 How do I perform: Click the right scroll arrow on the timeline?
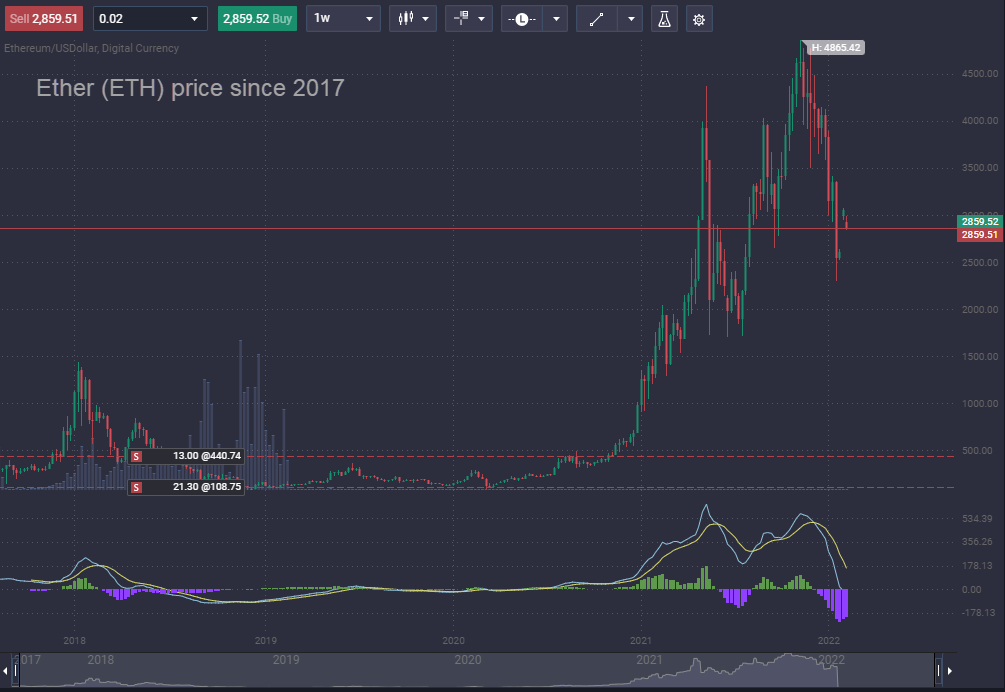948,670
